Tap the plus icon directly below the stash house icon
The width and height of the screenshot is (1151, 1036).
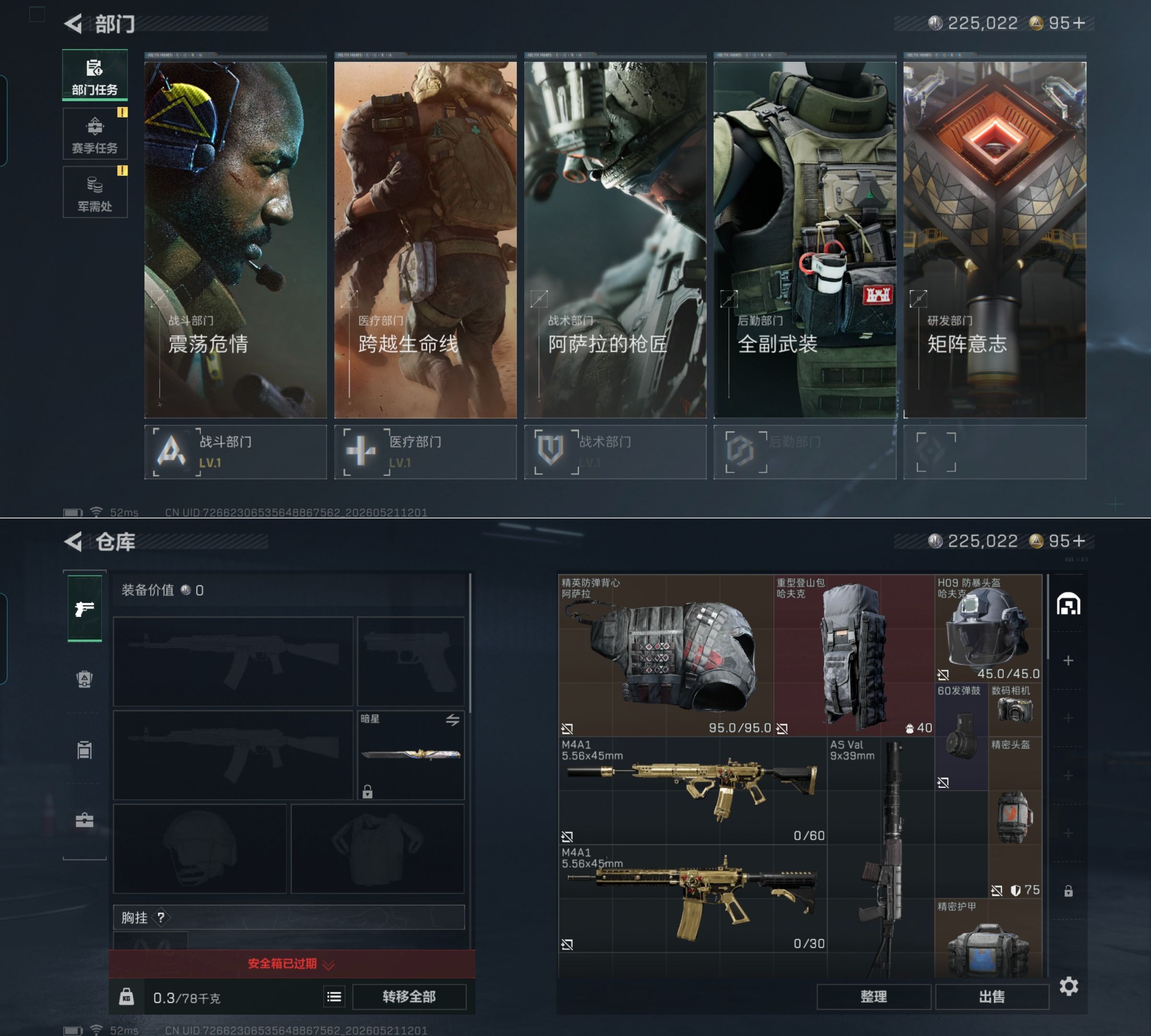point(1069,660)
